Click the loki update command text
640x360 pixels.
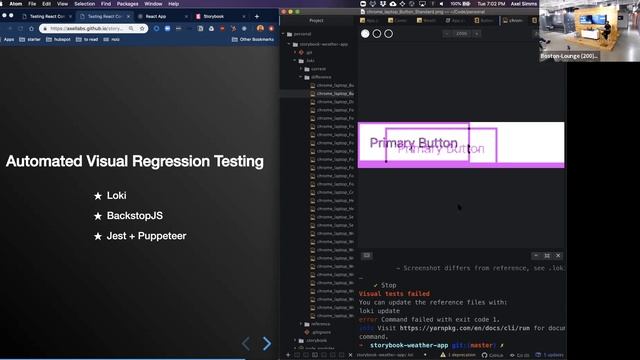click(380, 311)
